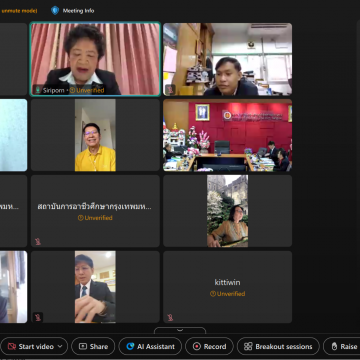Select the woman with castle background tile

pyautogui.click(x=228, y=211)
